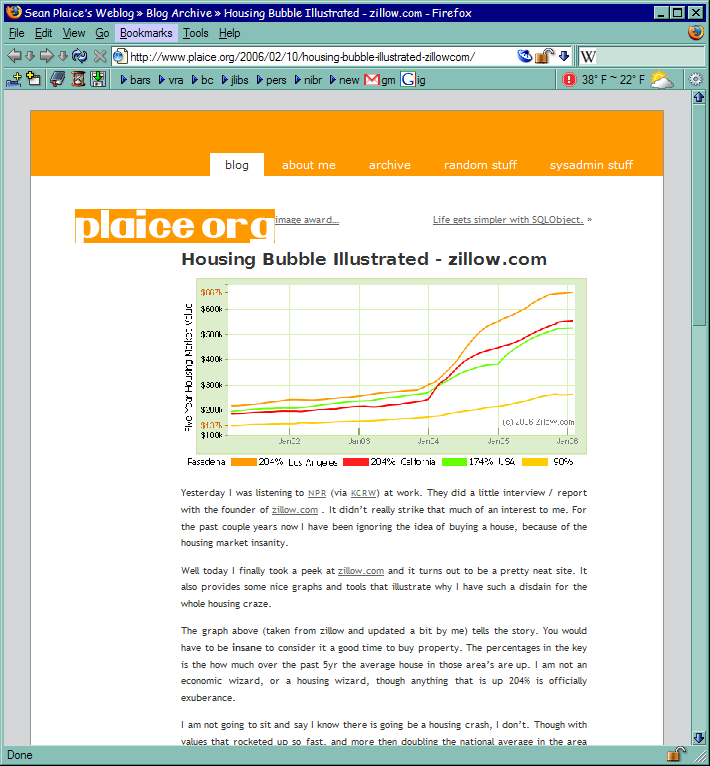Open zillow.com link after 'took a peek at'
This screenshot has width=710, height=766.
(361, 571)
